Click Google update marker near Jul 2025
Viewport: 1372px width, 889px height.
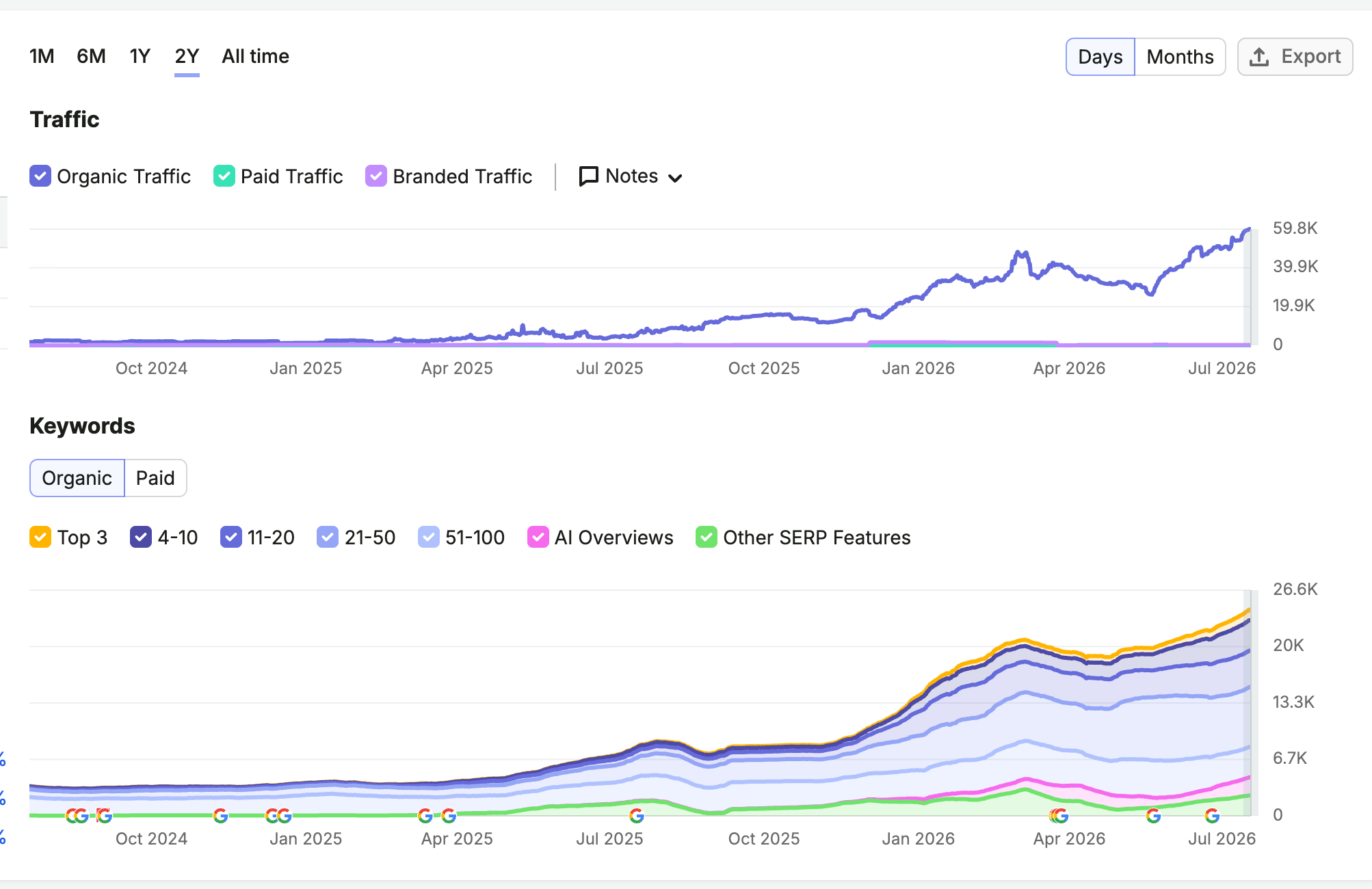pos(637,815)
